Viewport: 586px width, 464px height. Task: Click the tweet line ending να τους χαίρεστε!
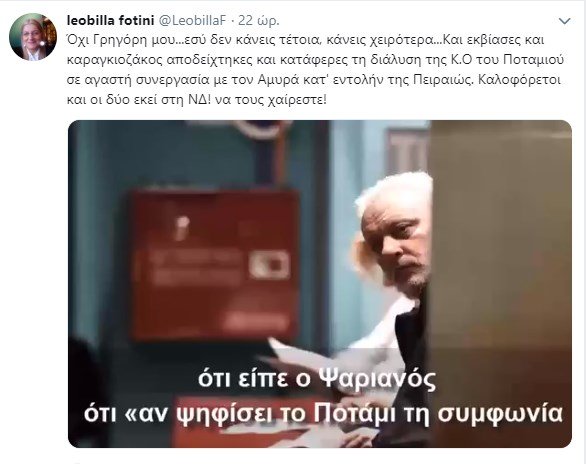[x=197, y=100]
